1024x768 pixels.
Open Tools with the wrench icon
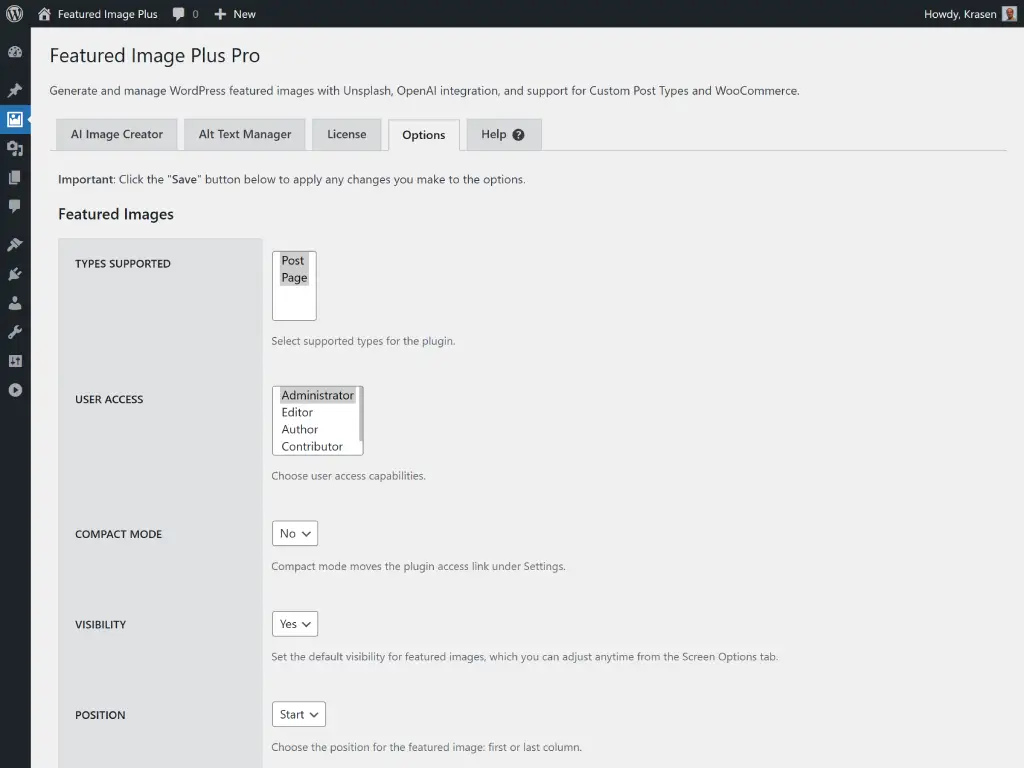click(15, 331)
